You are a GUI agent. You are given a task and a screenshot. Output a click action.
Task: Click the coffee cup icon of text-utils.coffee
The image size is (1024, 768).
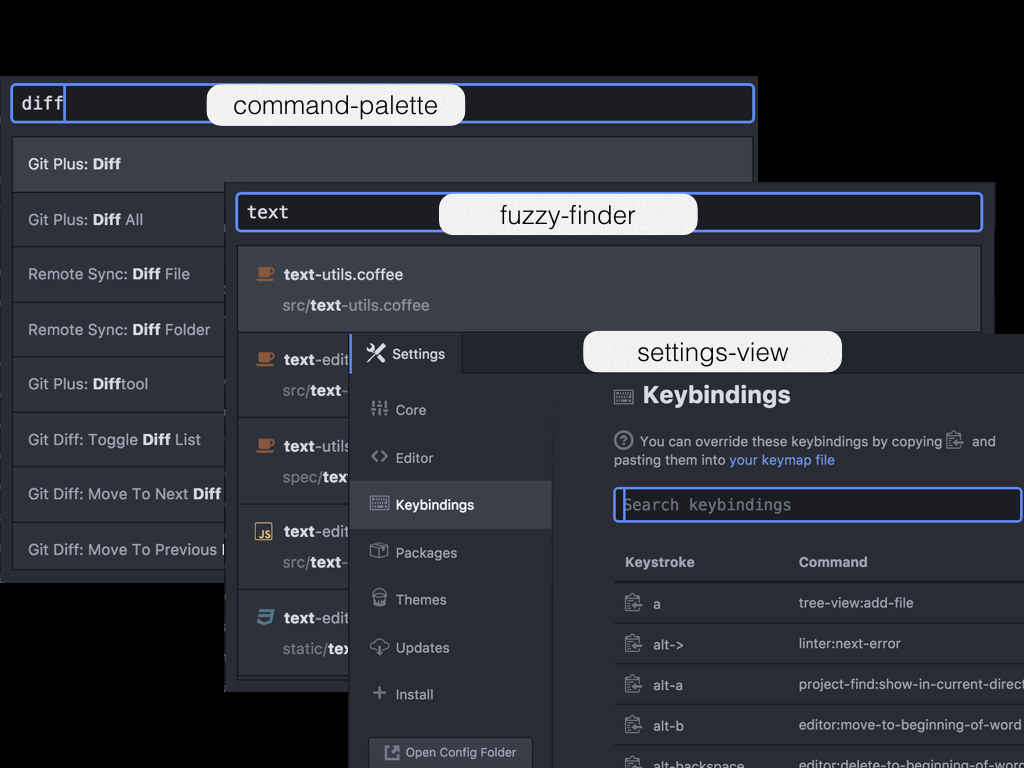[x=265, y=274]
